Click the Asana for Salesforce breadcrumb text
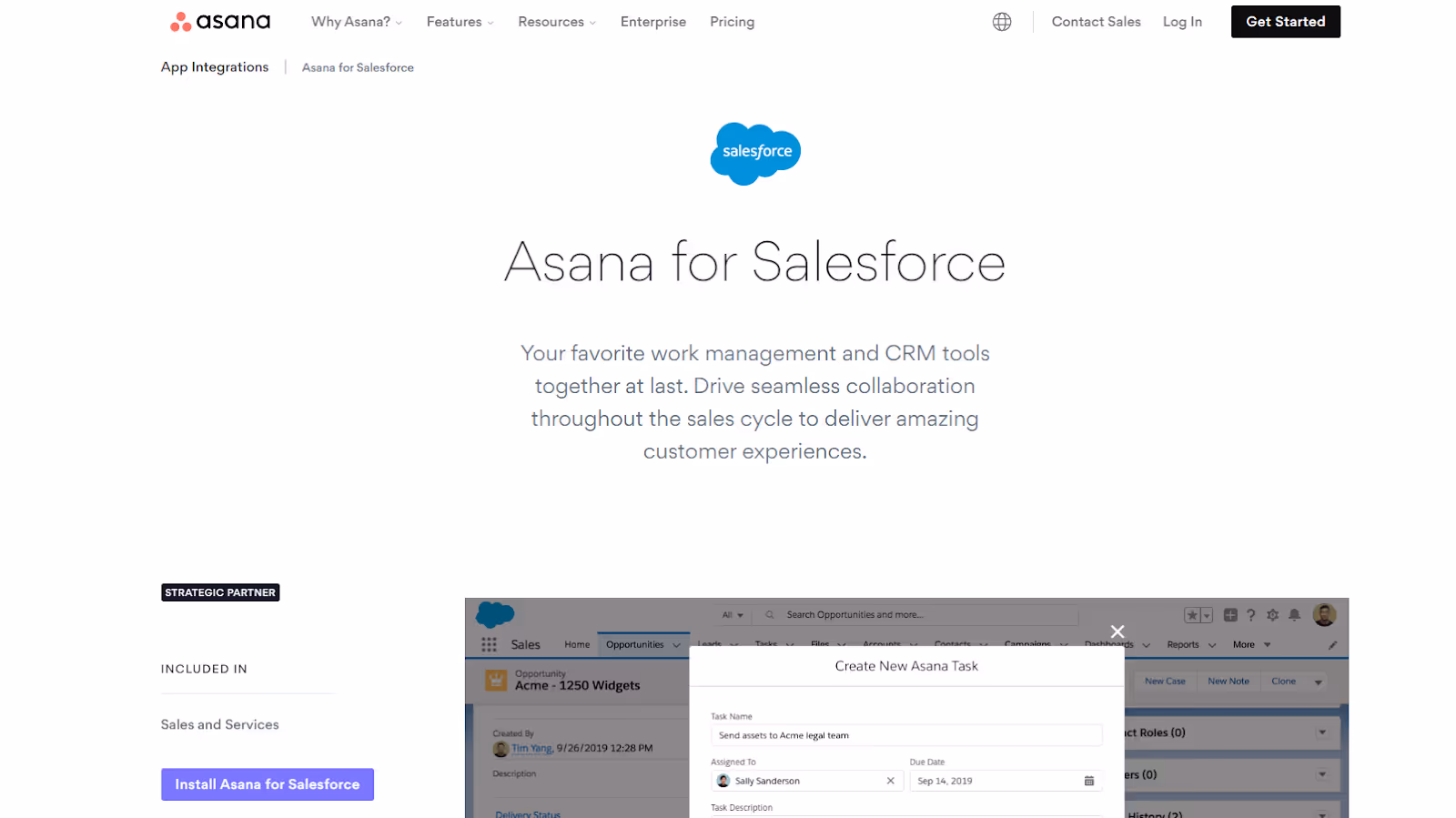 tap(358, 67)
